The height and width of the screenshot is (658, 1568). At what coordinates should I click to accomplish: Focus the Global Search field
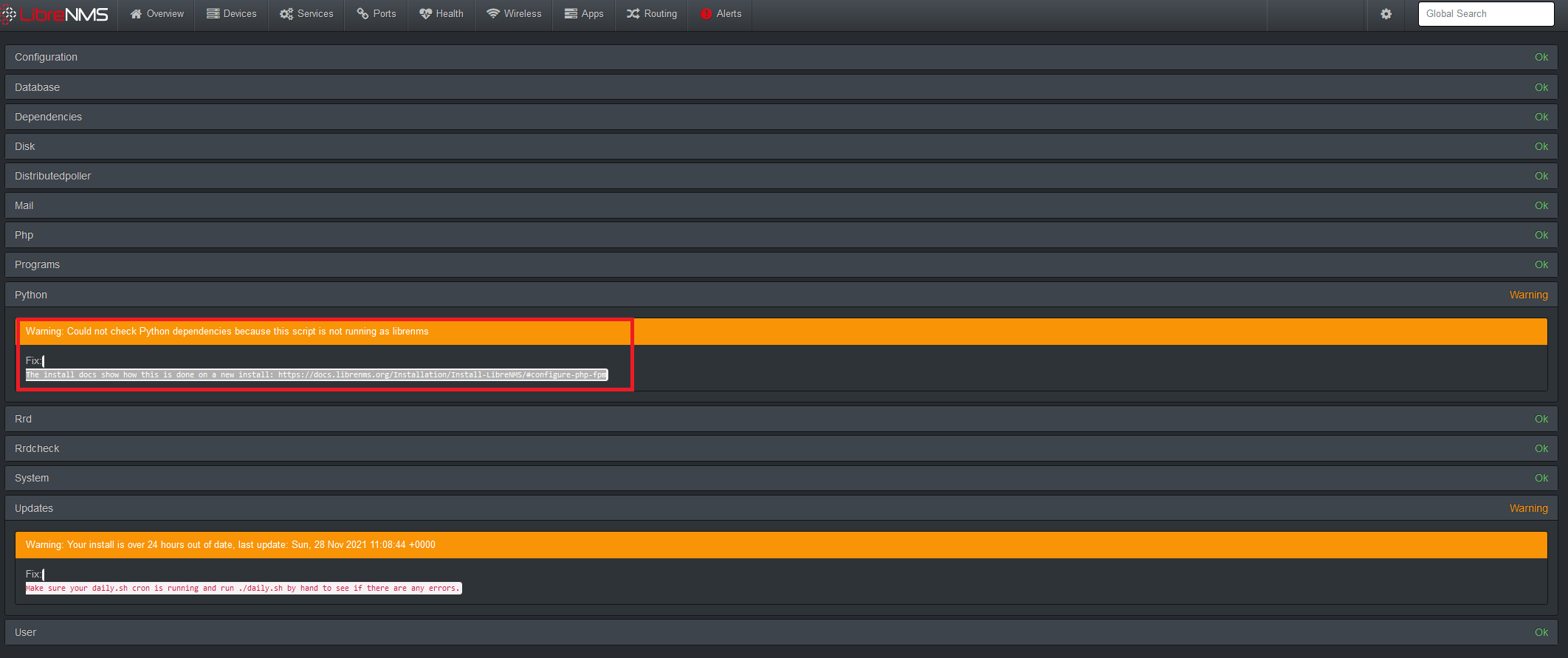click(1486, 14)
